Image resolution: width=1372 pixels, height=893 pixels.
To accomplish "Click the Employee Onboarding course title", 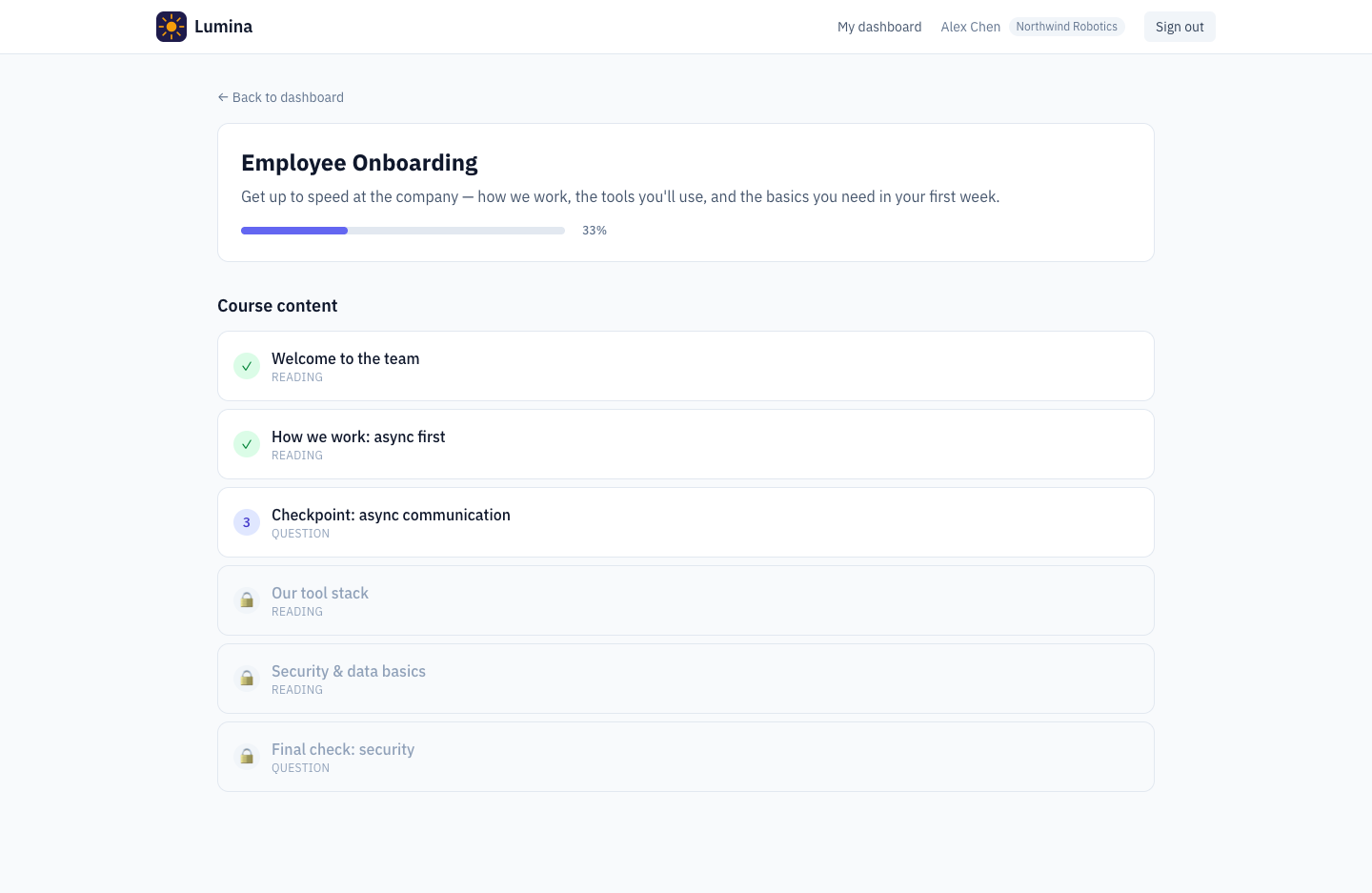I will (x=359, y=163).
